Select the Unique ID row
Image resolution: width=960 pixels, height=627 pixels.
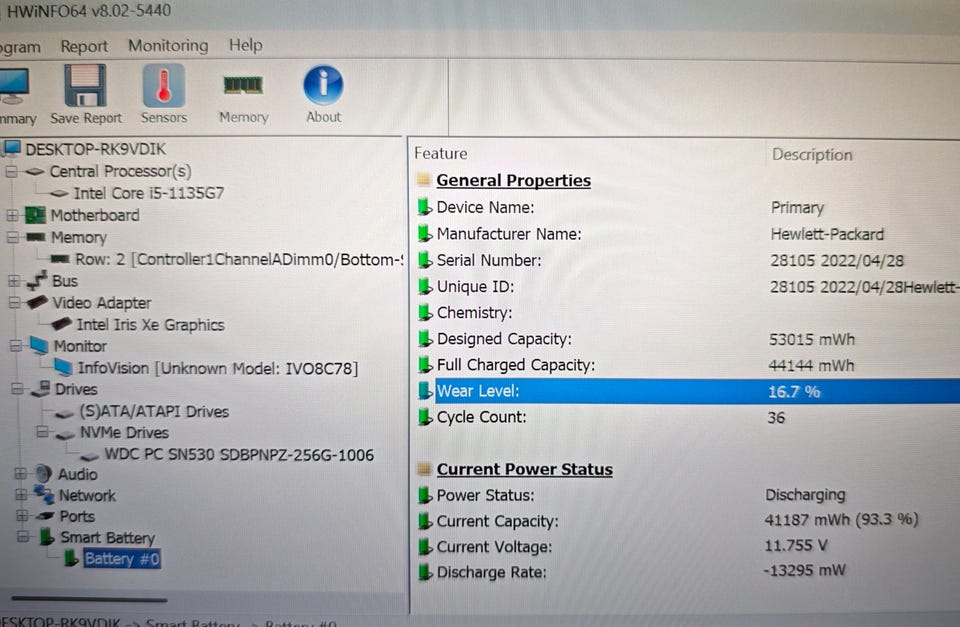tap(687, 287)
